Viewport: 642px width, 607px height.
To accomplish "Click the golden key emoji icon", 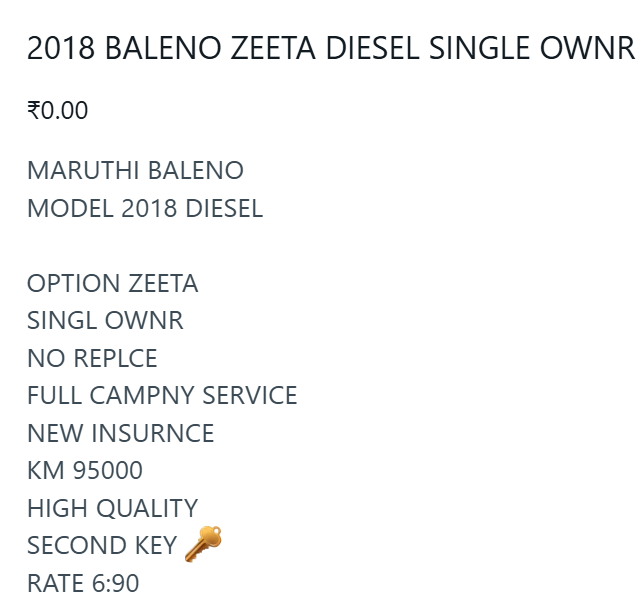I will point(203,544).
